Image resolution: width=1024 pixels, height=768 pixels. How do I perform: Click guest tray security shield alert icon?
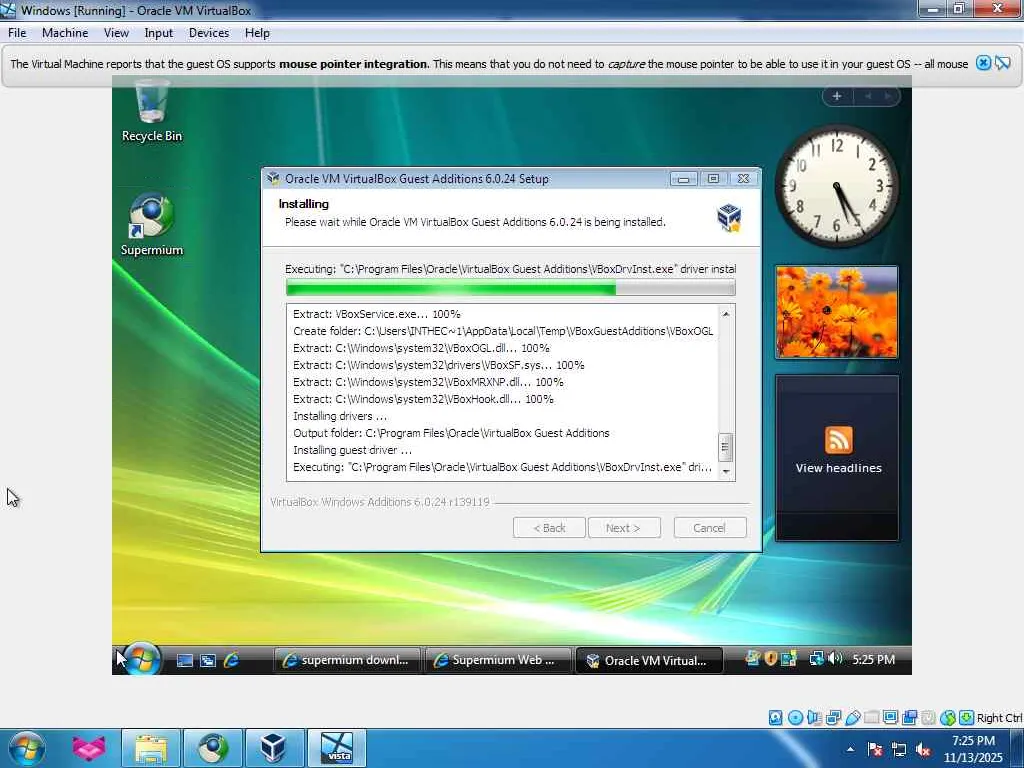(771, 659)
